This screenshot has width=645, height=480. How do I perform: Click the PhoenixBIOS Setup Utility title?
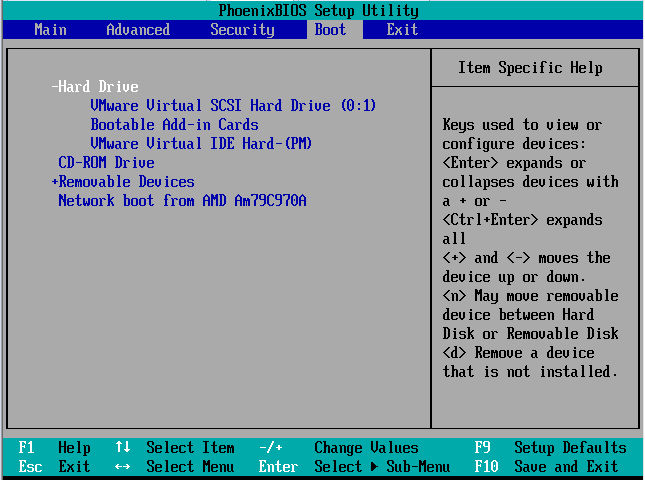tap(318, 10)
